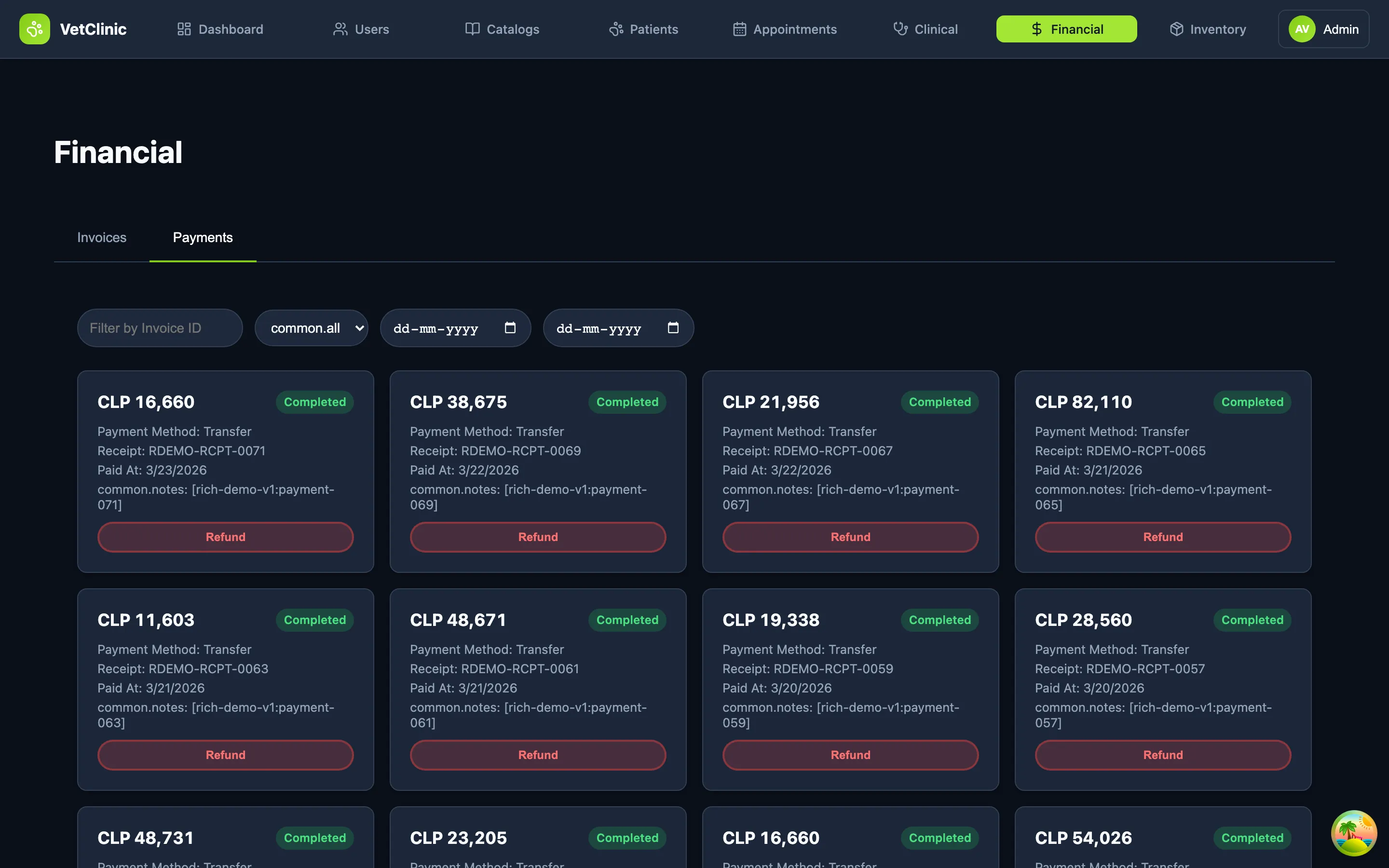Click the VetClinic paw logo icon
1389x868 pixels.
coord(34,29)
